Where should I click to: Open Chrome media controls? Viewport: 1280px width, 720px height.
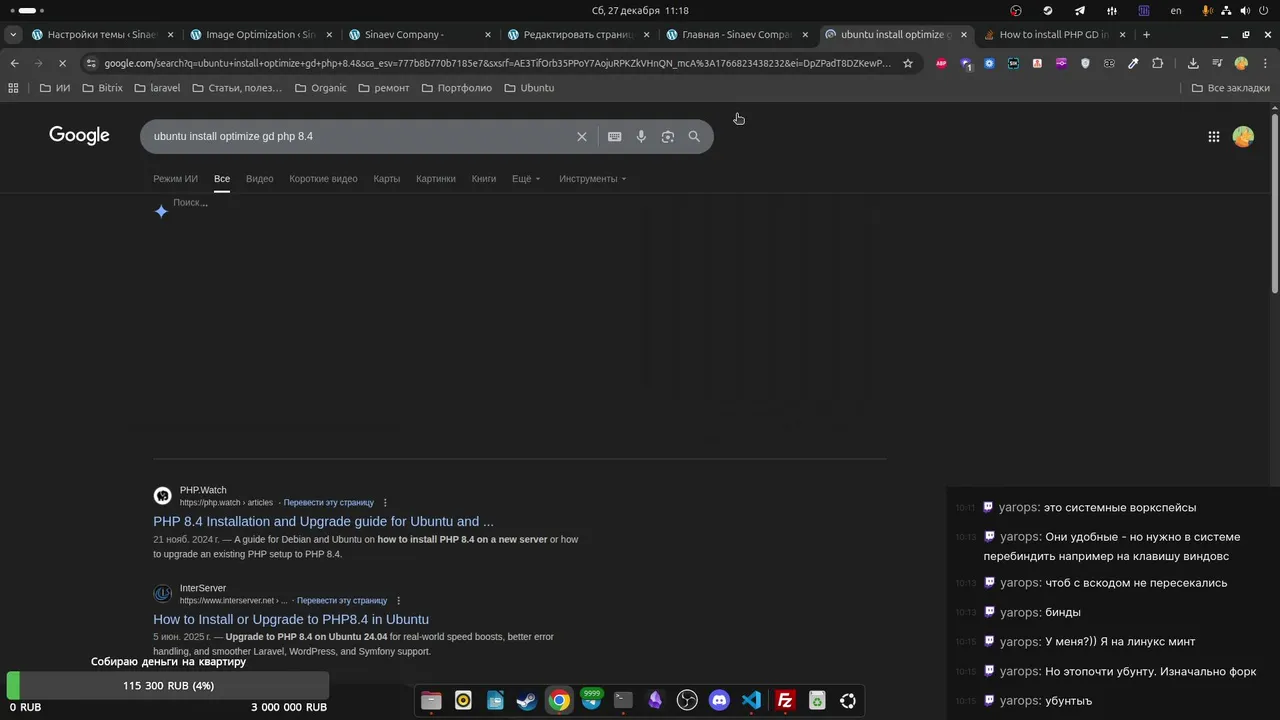click(1217, 63)
